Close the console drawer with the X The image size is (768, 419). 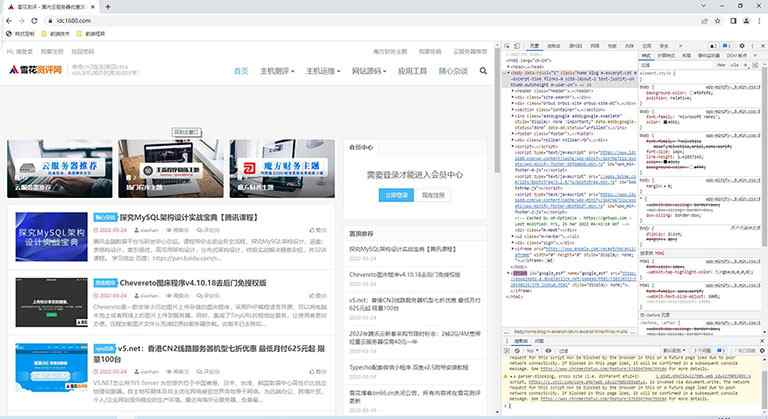click(x=763, y=341)
